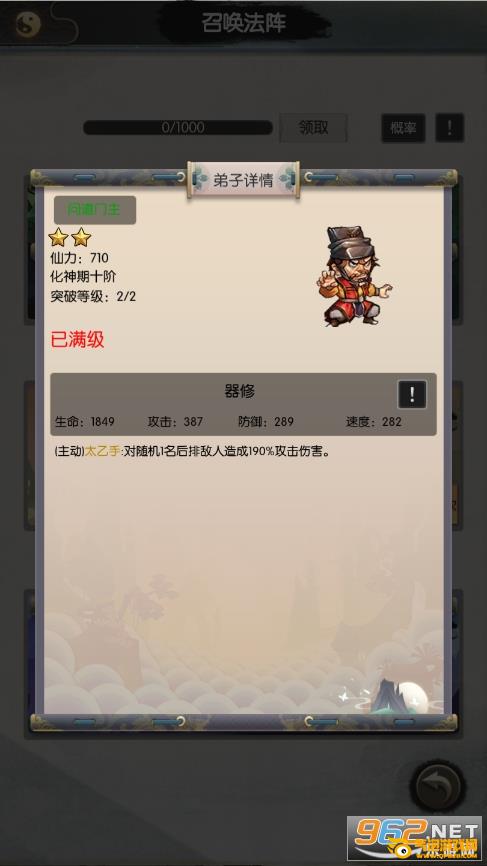Screen dimensions: 487x866
Task: Tap the 弟子详情 scroll title banner
Action: pos(244,180)
